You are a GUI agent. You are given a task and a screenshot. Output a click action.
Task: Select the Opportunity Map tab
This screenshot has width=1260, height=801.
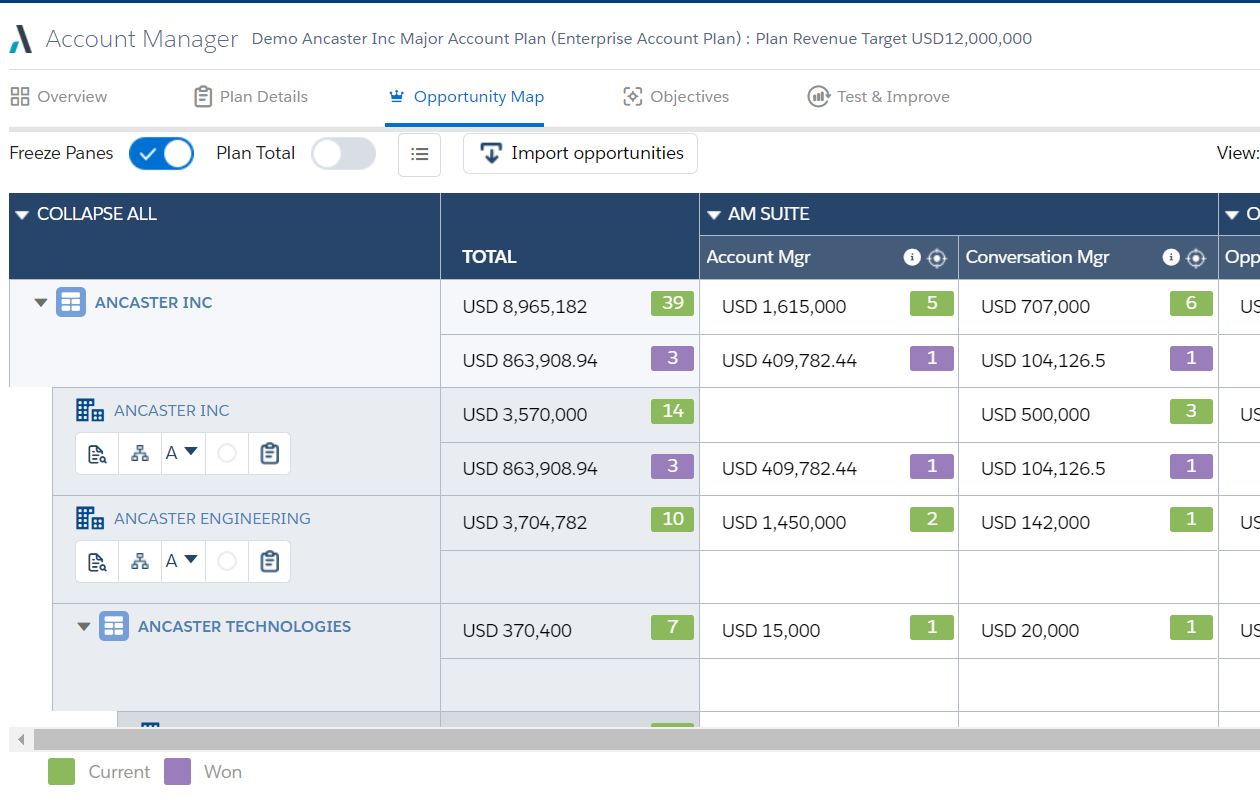pyautogui.click(x=465, y=97)
